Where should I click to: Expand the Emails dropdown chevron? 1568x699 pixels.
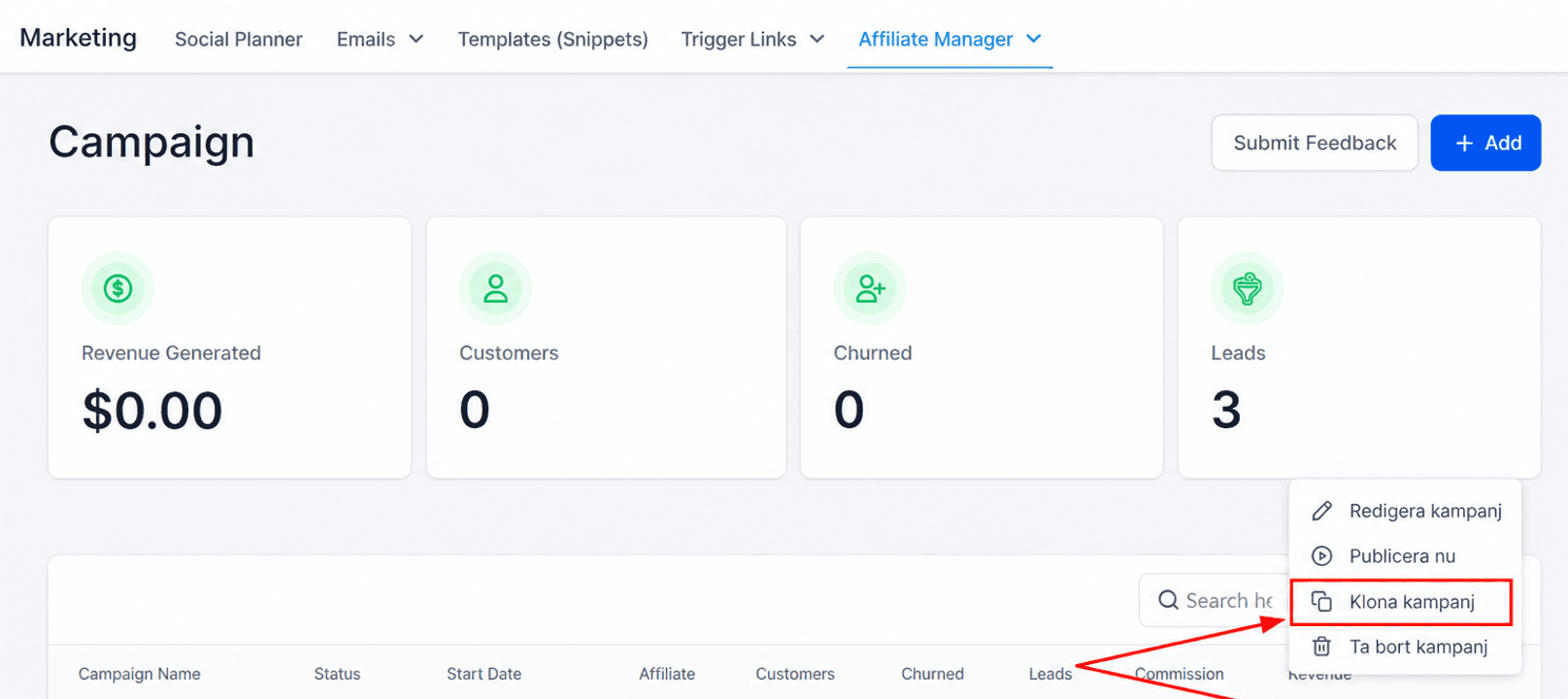tap(417, 39)
